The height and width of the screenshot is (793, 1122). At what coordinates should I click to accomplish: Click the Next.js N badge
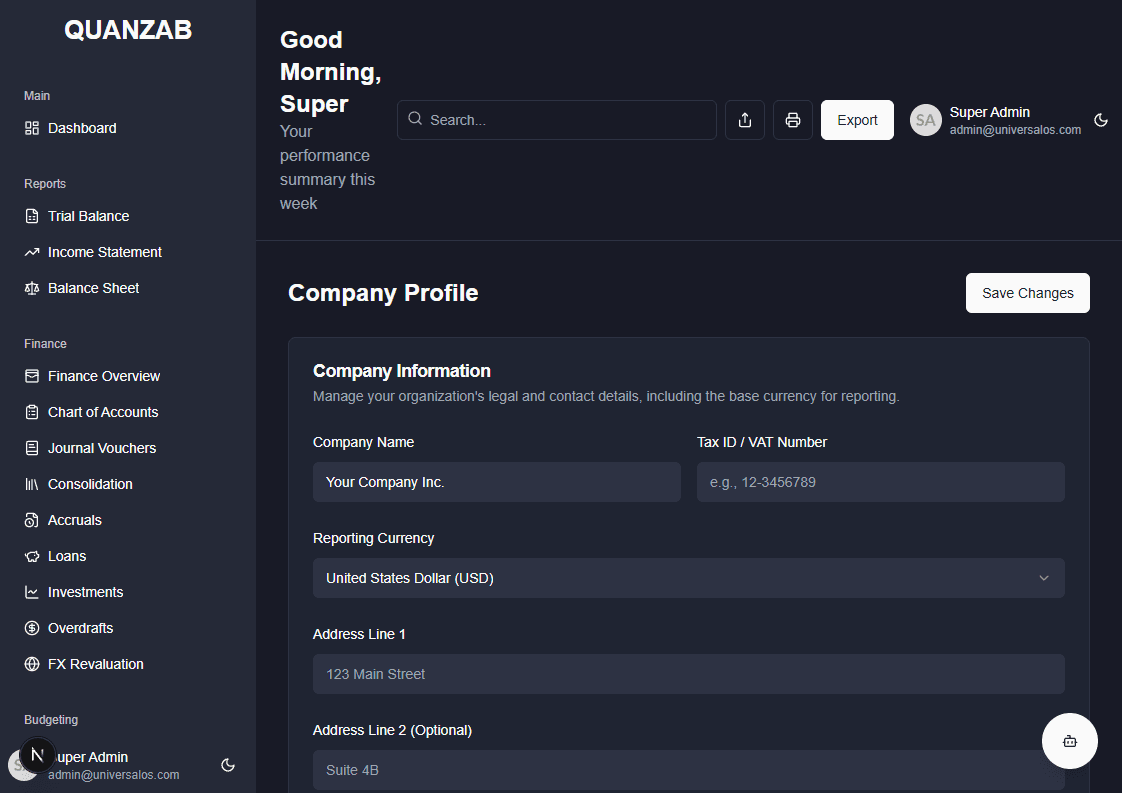(37, 754)
